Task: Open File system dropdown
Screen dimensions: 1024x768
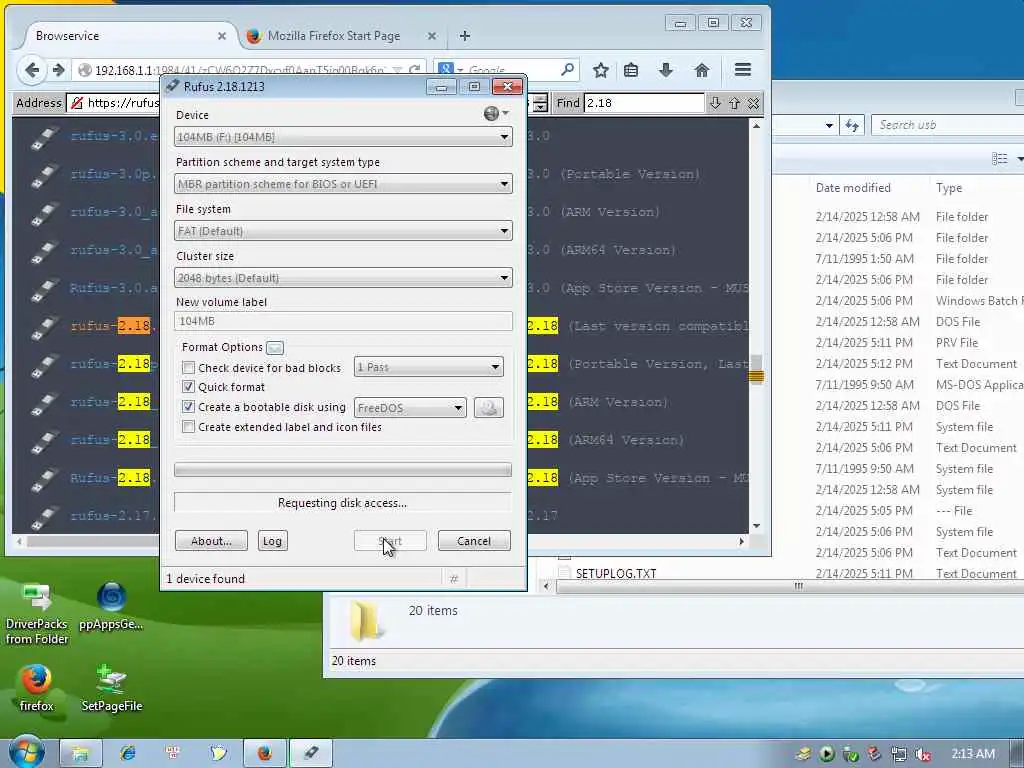Action: 343,231
